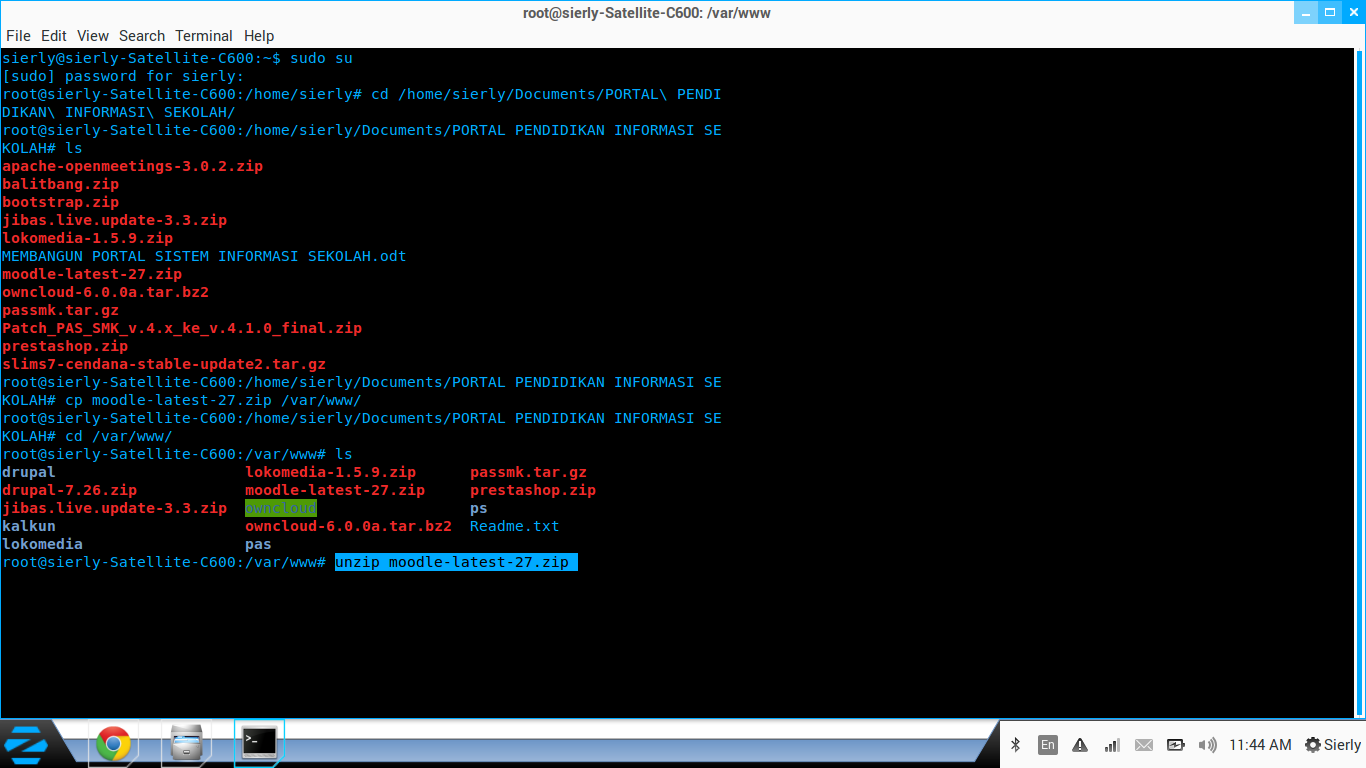Open the File menu
This screenshot has width=1366, height=768.
pos(18,36)
